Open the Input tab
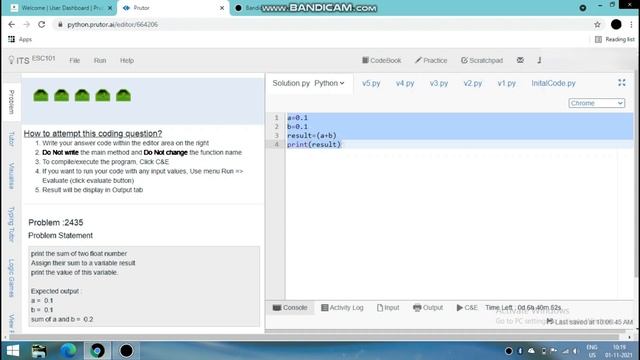The width and height of the screenshot is (640, 360). [388, 307]
